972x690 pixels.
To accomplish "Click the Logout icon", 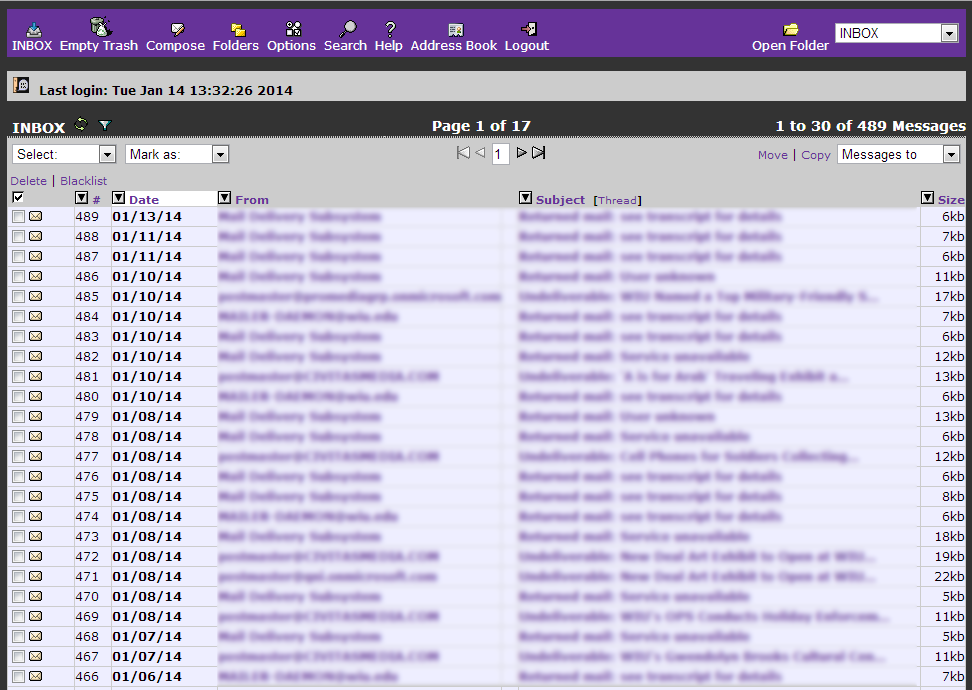I will pyautogui.click(x=527, y=30).
